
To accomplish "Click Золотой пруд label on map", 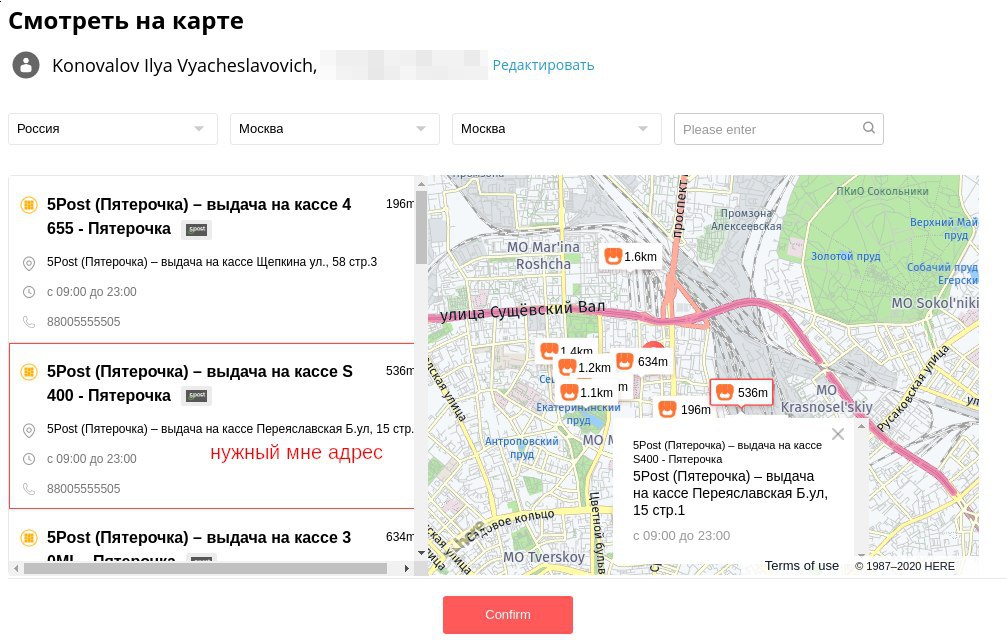I will tap(845, 256).
